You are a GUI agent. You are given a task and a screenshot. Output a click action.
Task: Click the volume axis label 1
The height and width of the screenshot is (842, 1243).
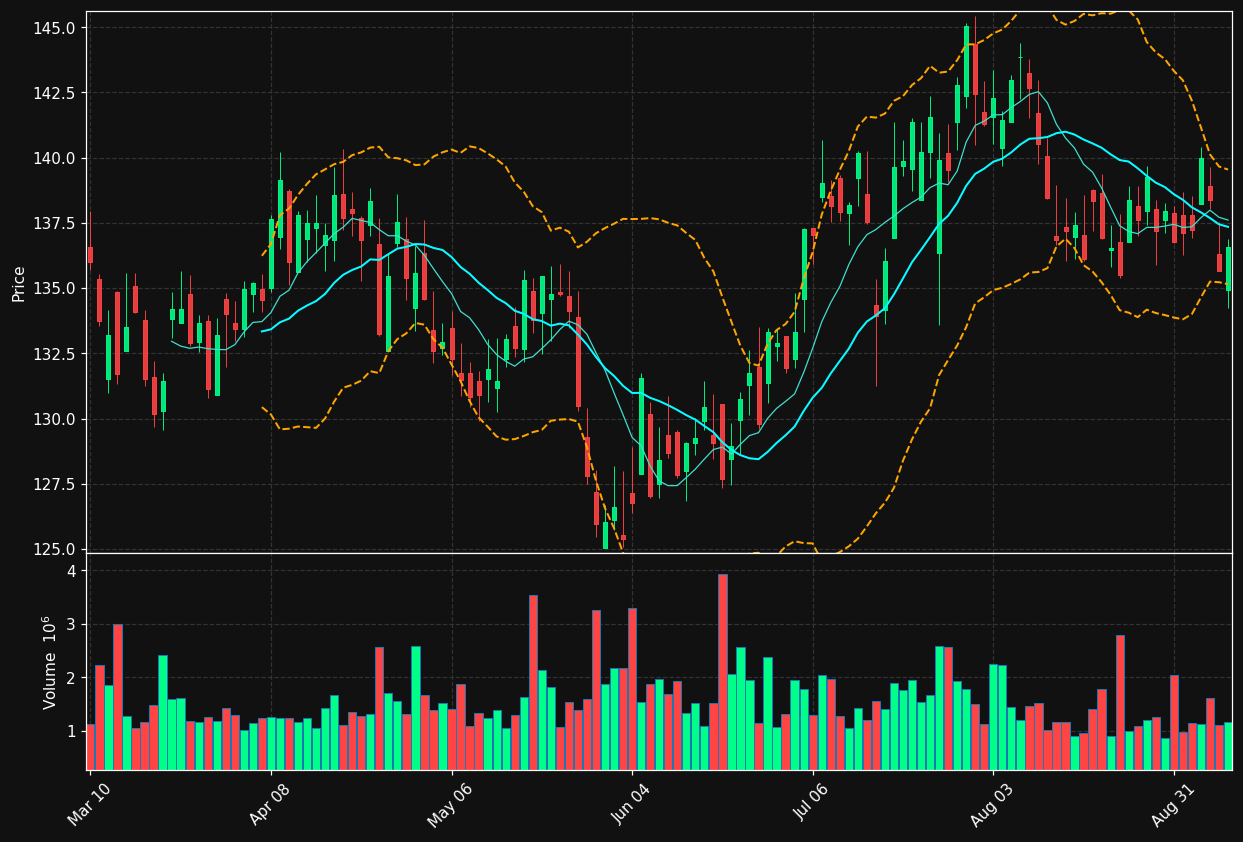coord(72,732)
